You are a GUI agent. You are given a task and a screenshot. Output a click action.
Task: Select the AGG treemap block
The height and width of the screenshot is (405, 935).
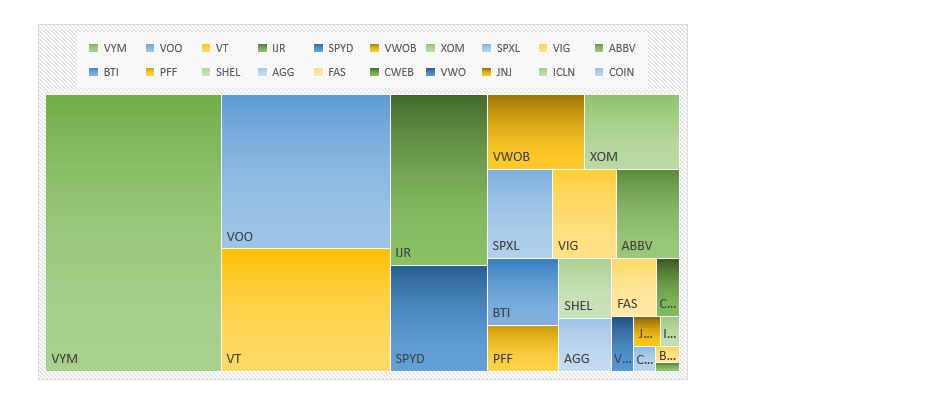pos(584,345)
